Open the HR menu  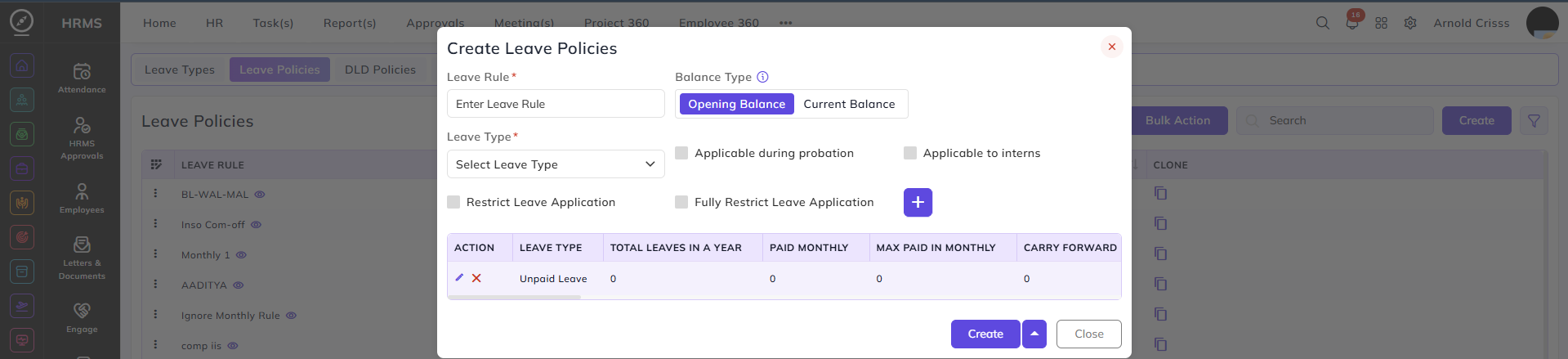214,23
